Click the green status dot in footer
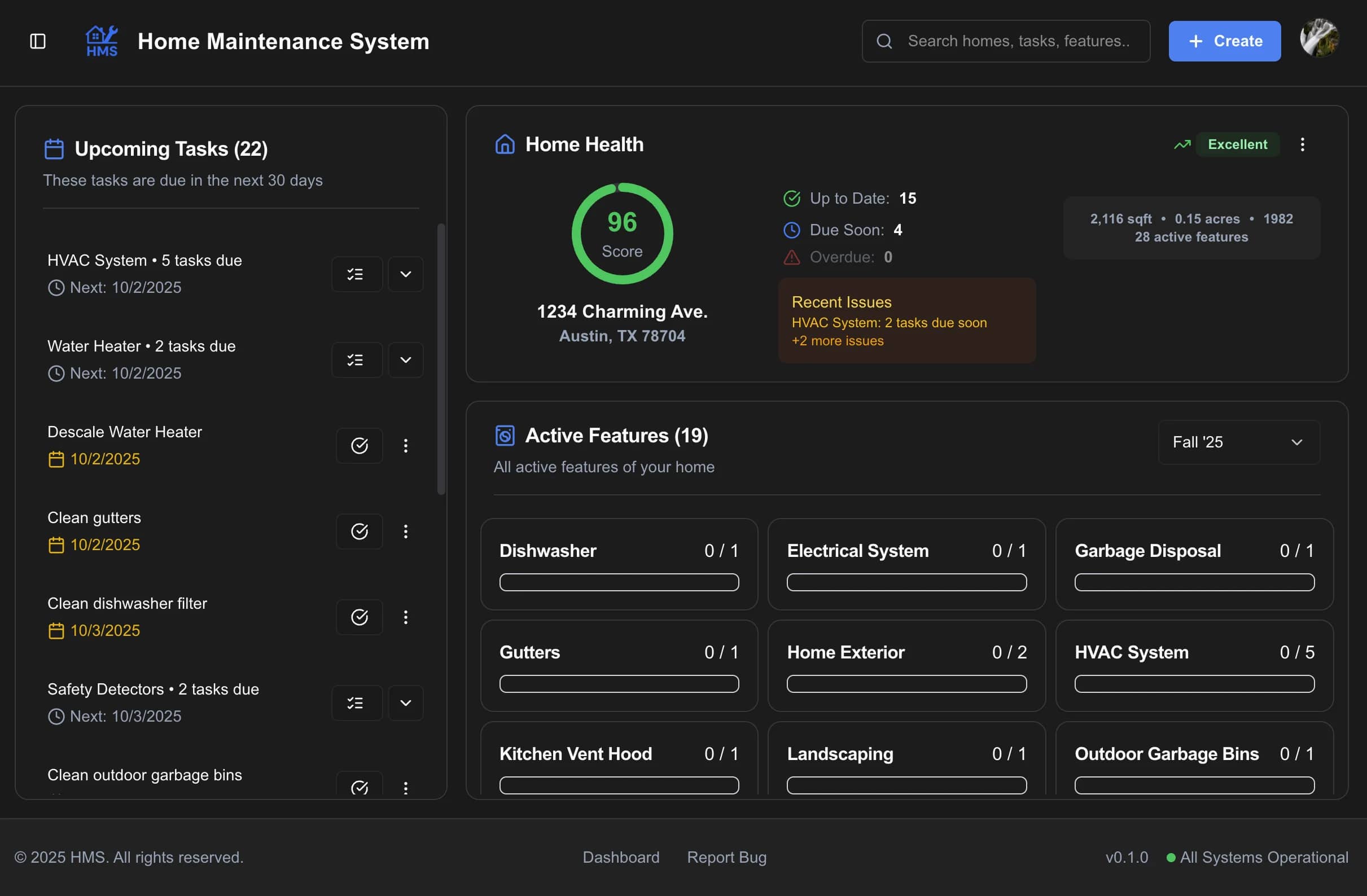 click(x=1171, y=858)
